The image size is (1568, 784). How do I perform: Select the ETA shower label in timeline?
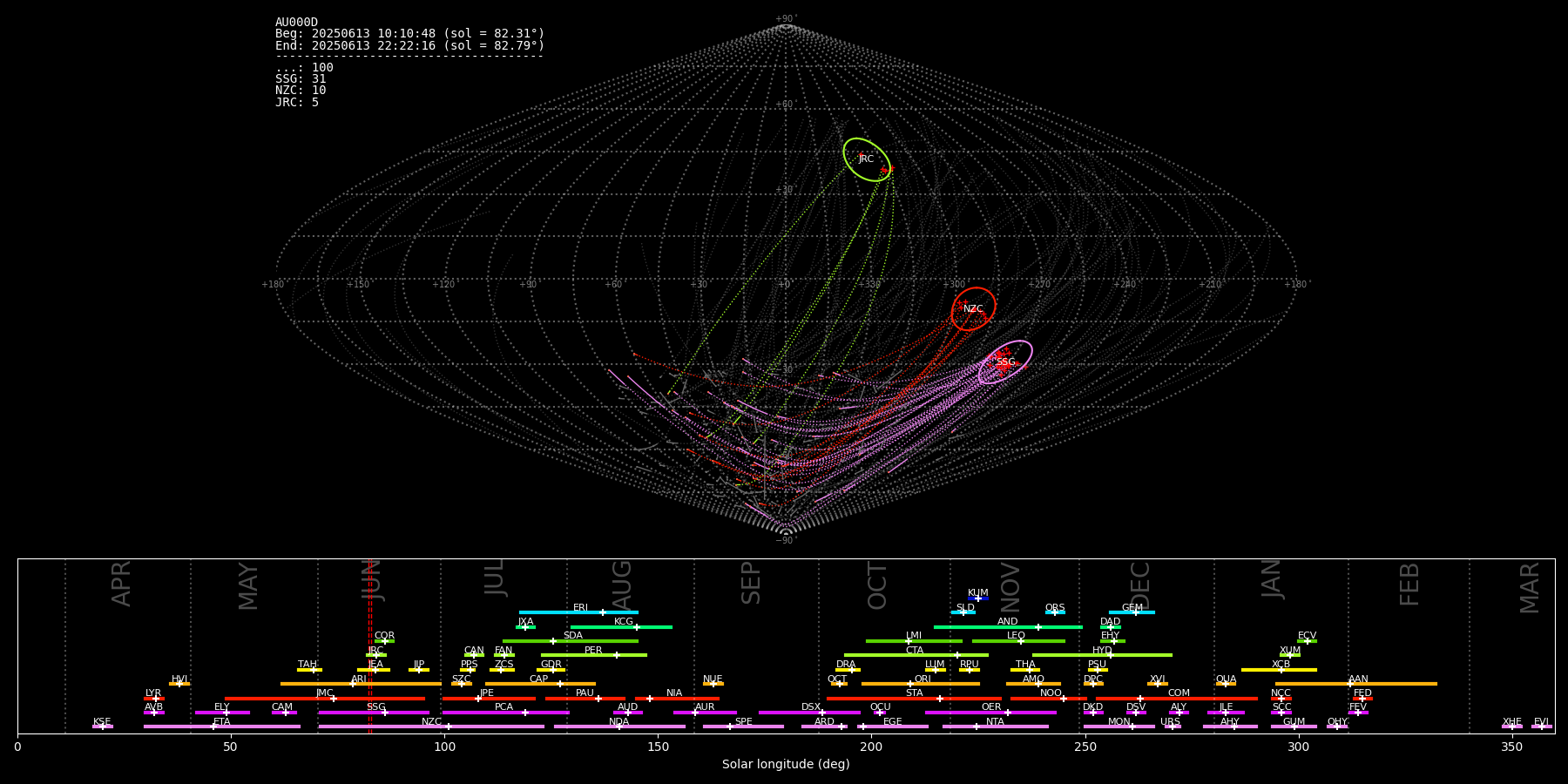point(222,722)
